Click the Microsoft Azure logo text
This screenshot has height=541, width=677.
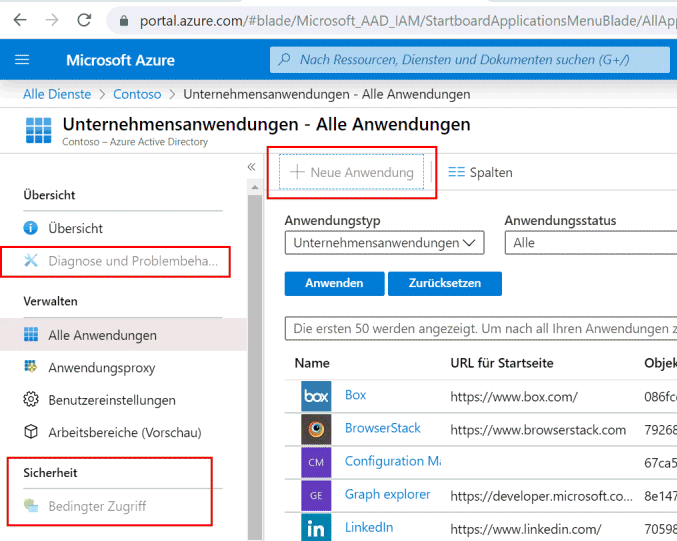click(120, 60)
